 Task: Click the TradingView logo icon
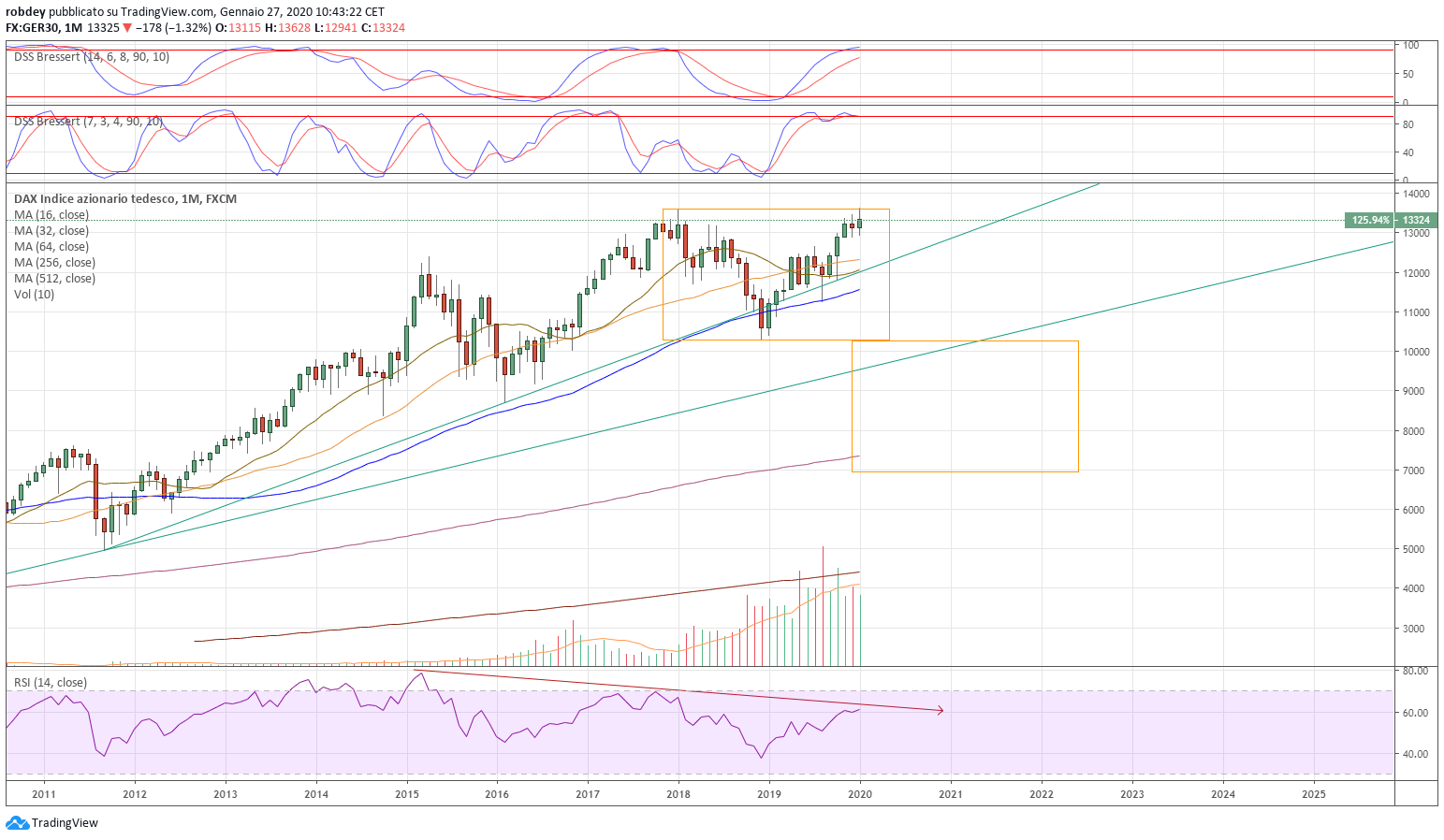17,823
